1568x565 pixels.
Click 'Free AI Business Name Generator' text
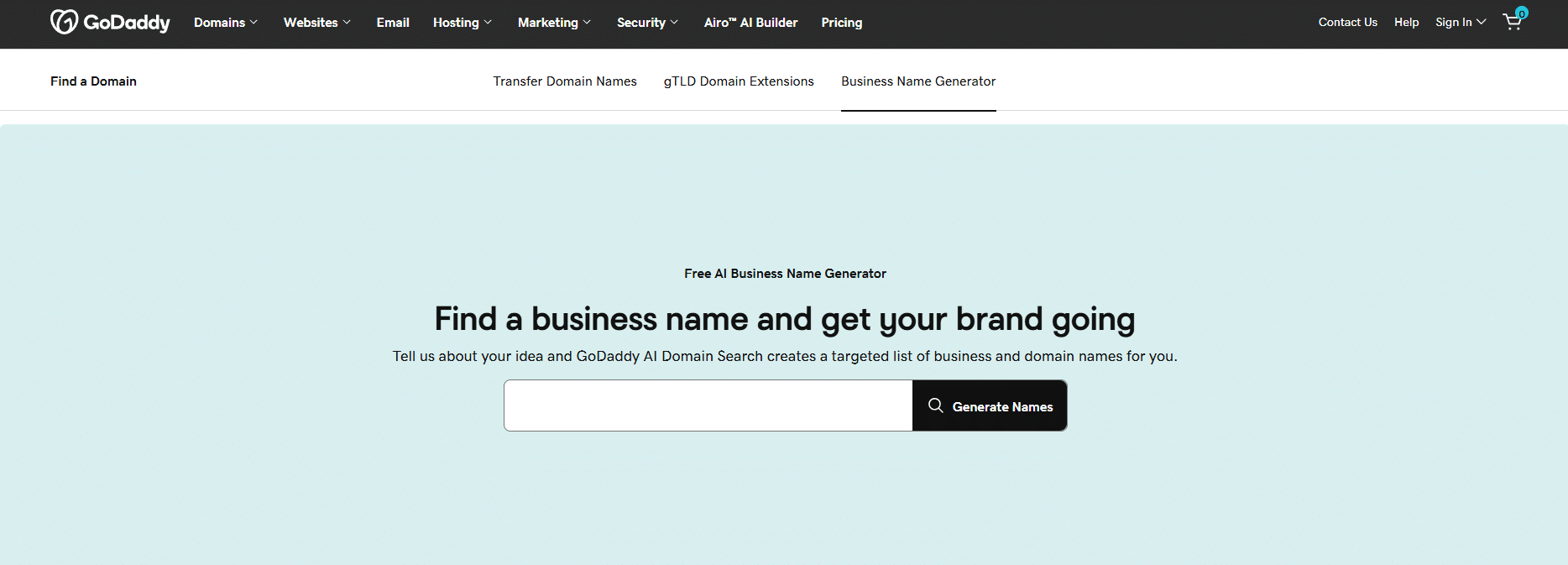pos(785,274)
